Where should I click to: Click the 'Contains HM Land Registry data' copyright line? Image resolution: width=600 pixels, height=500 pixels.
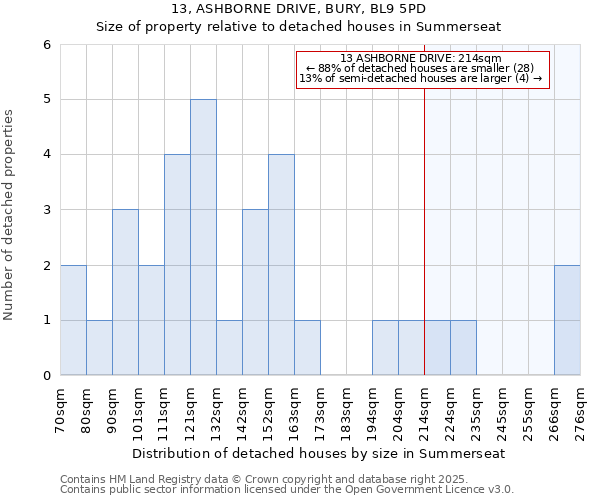(x=264, y=479)
